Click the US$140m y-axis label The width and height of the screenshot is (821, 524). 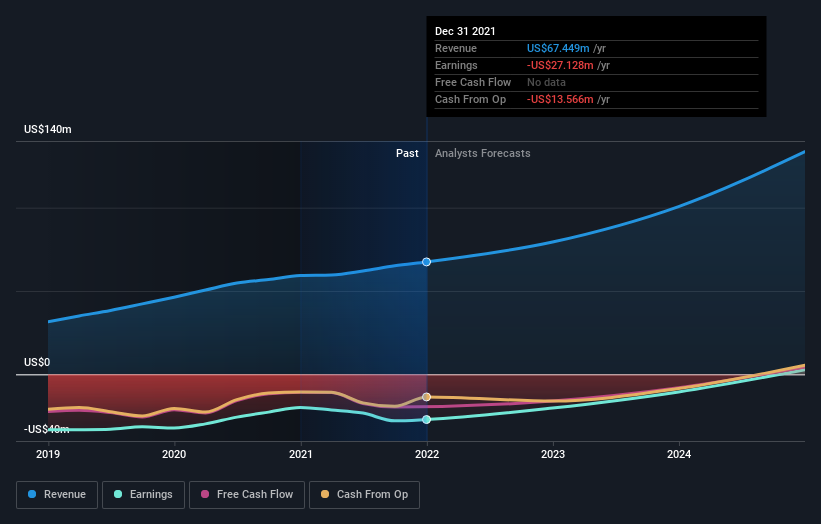coord(48,129)
